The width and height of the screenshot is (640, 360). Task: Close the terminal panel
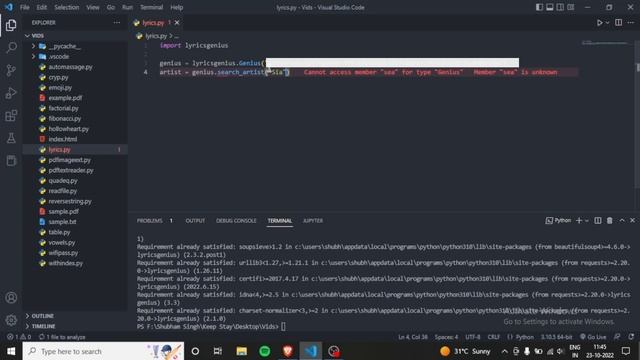[632, 220]
